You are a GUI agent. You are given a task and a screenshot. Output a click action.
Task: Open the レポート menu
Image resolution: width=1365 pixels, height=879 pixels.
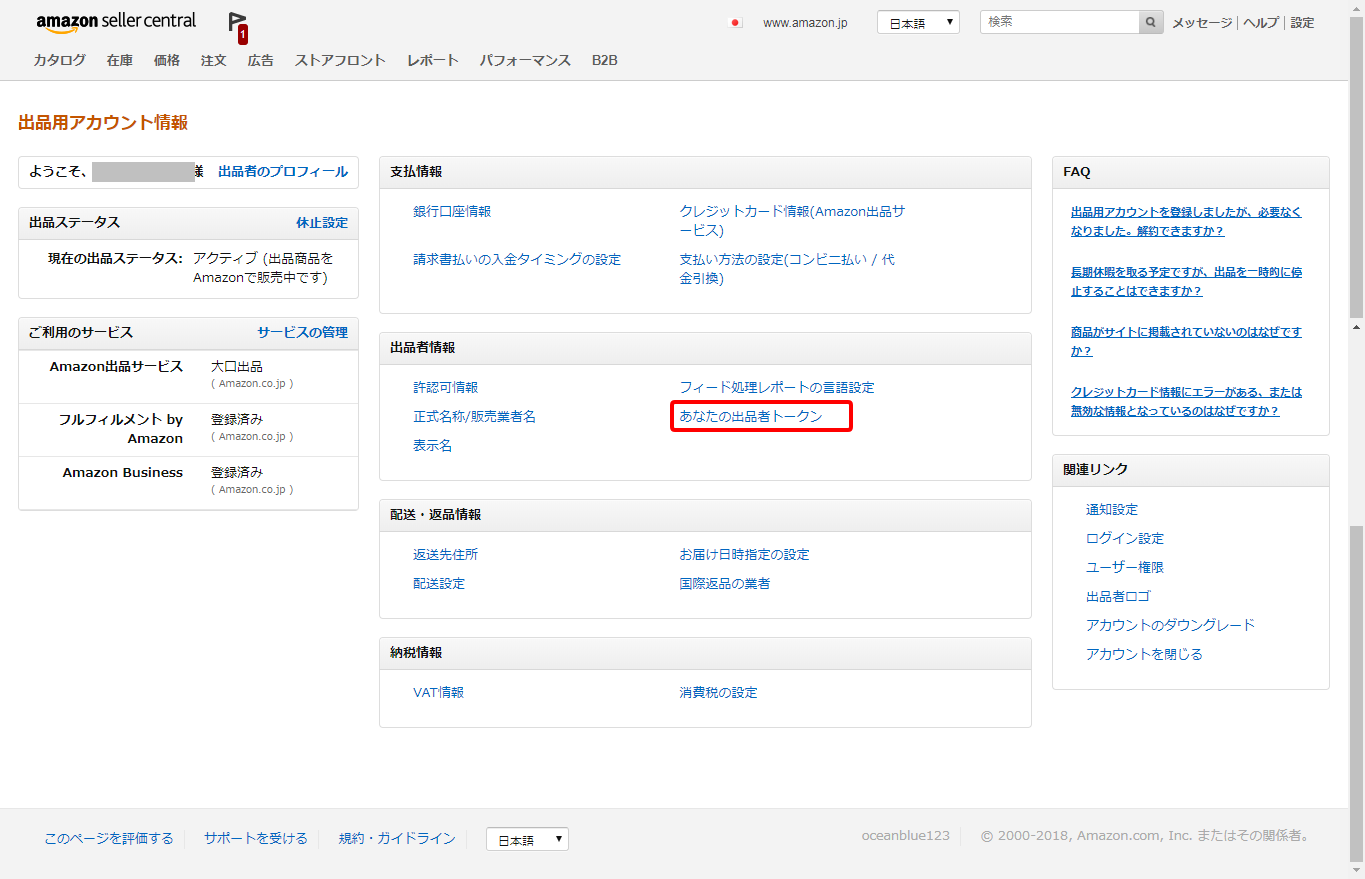(x=433, y=60)
